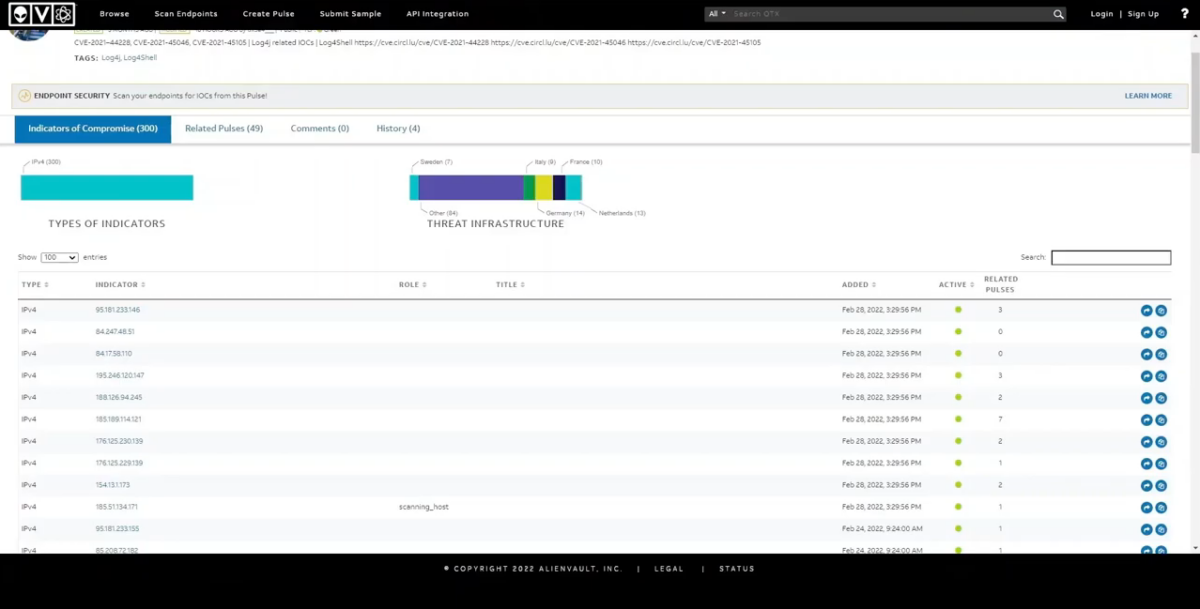Click copy icon for indicator 84.247.48.51
The image size is (1200, 609).
tap(1161, 332)
